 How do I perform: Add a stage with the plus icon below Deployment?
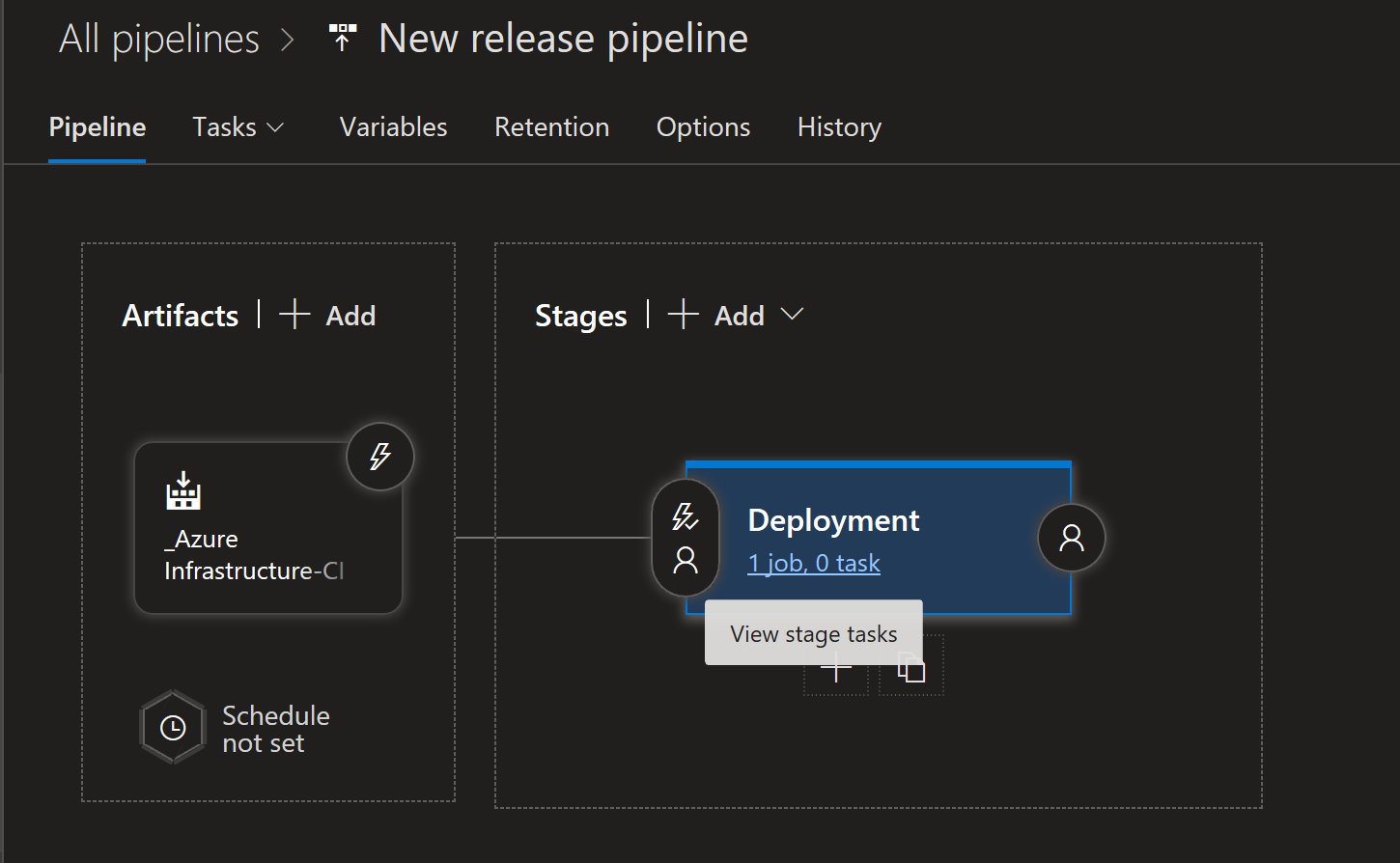(x=836, y=669)
